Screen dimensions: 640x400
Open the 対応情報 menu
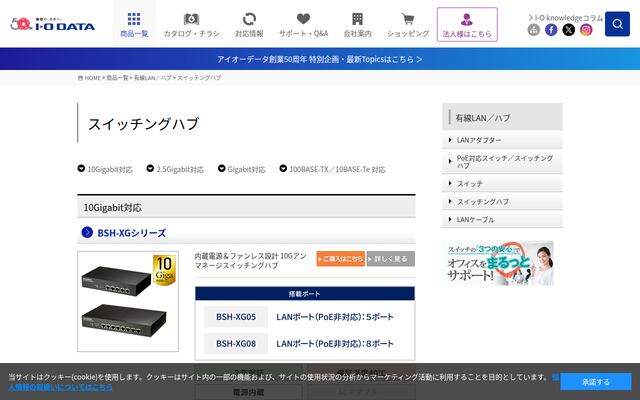(249, 24)
